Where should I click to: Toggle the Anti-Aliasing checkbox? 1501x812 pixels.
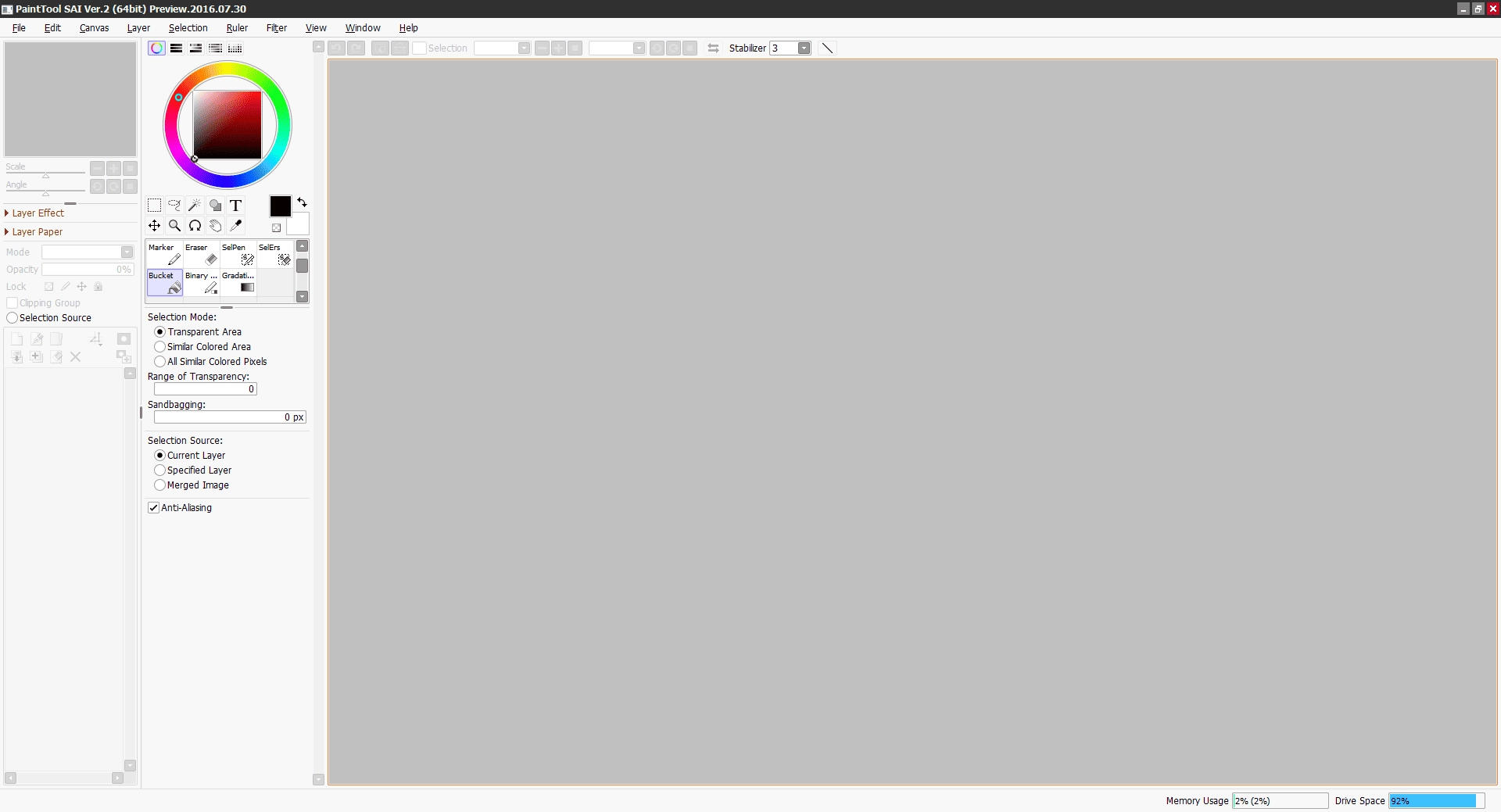click(x=154, y=508)
